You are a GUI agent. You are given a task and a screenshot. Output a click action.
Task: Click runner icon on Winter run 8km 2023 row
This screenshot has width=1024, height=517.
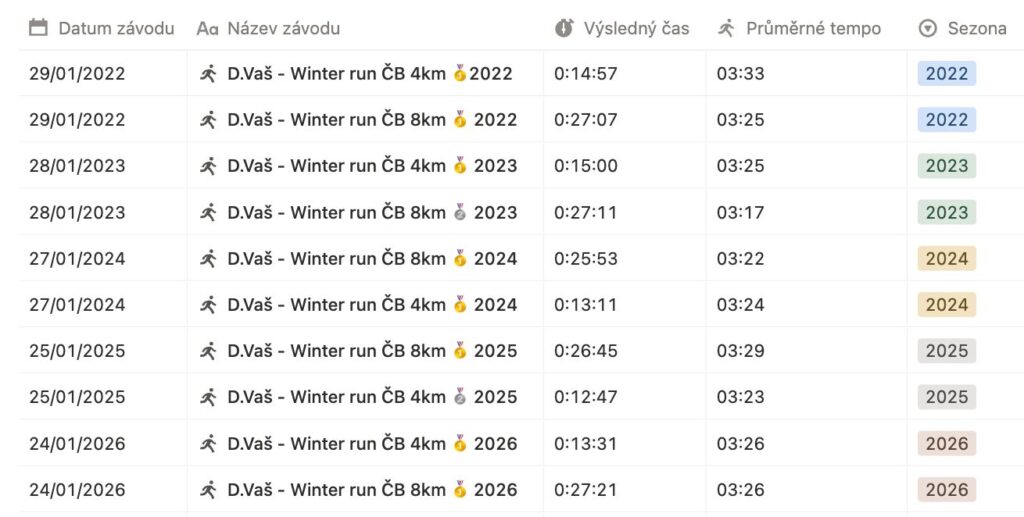[208, 212]
